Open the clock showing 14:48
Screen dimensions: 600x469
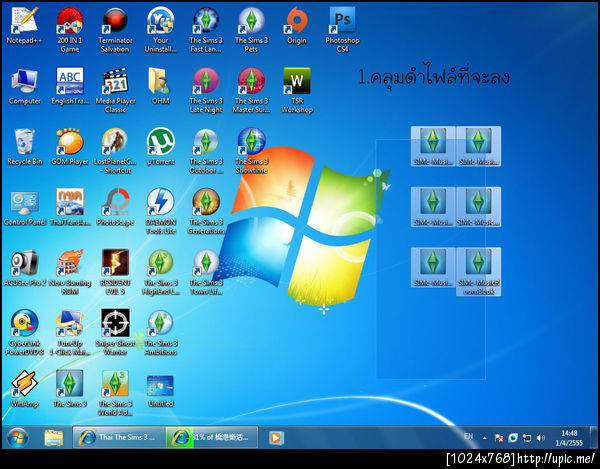click(569, 438)
